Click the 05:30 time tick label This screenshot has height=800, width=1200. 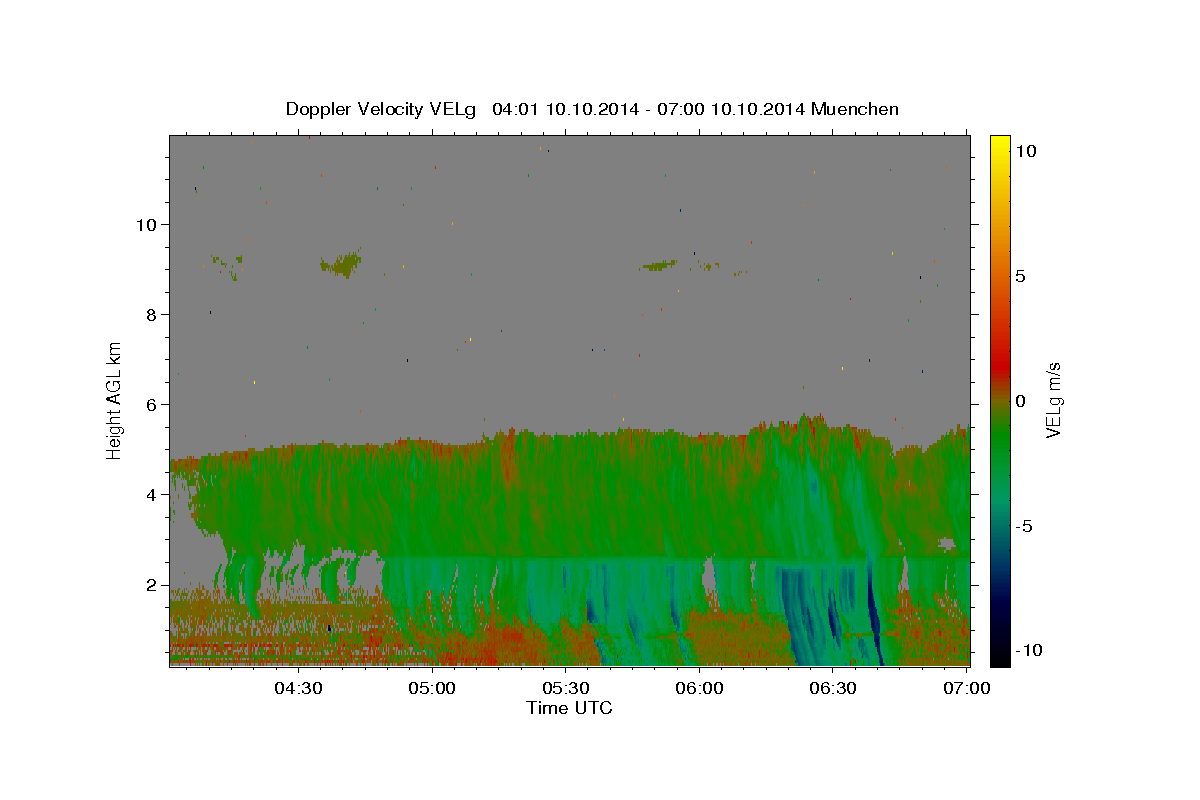(566, 688)
